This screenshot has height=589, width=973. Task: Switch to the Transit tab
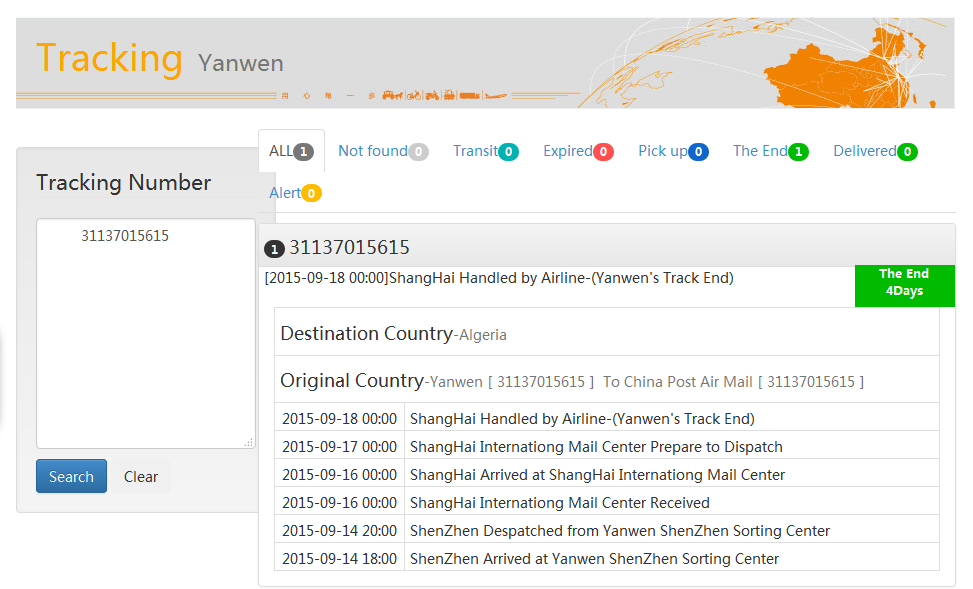pyautogui.click(x=485, y=151)
